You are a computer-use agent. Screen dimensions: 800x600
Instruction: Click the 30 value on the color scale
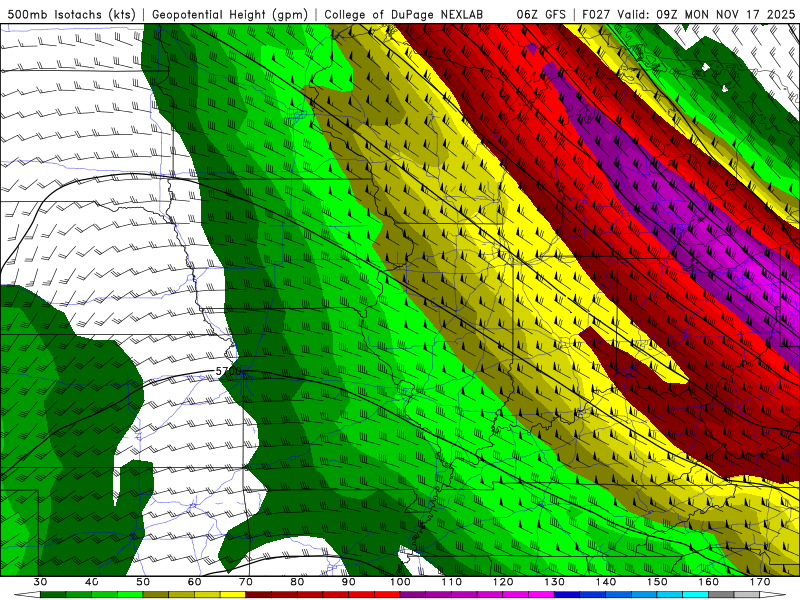click(40, 582)
